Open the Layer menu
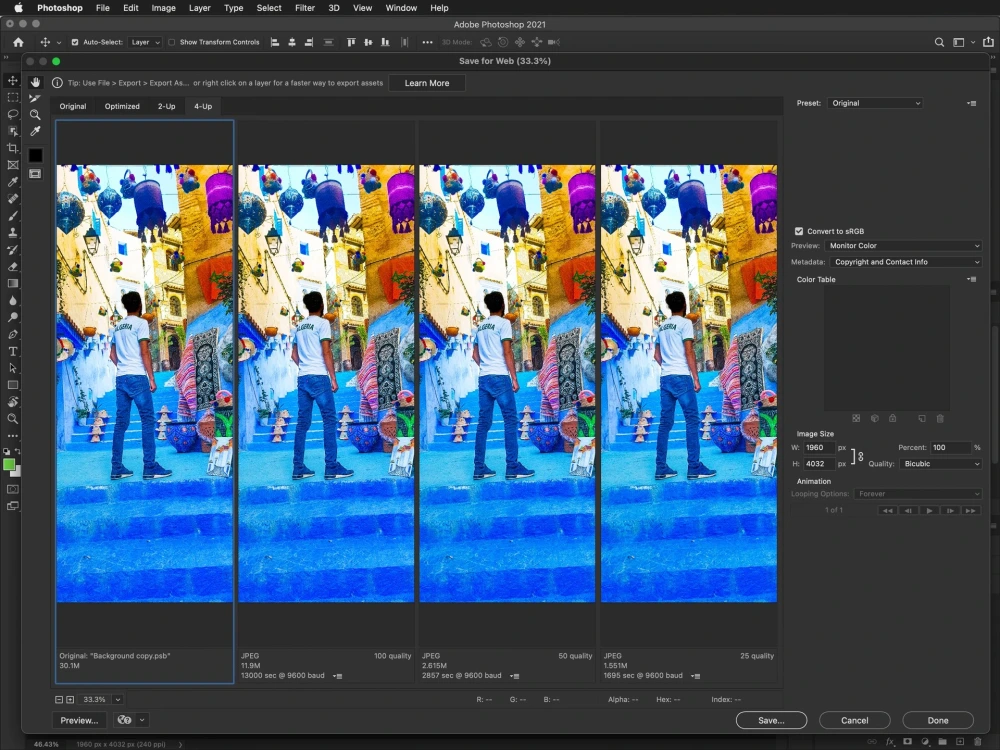The width and height of the screenshot is (1000, 750). (200, 8)
